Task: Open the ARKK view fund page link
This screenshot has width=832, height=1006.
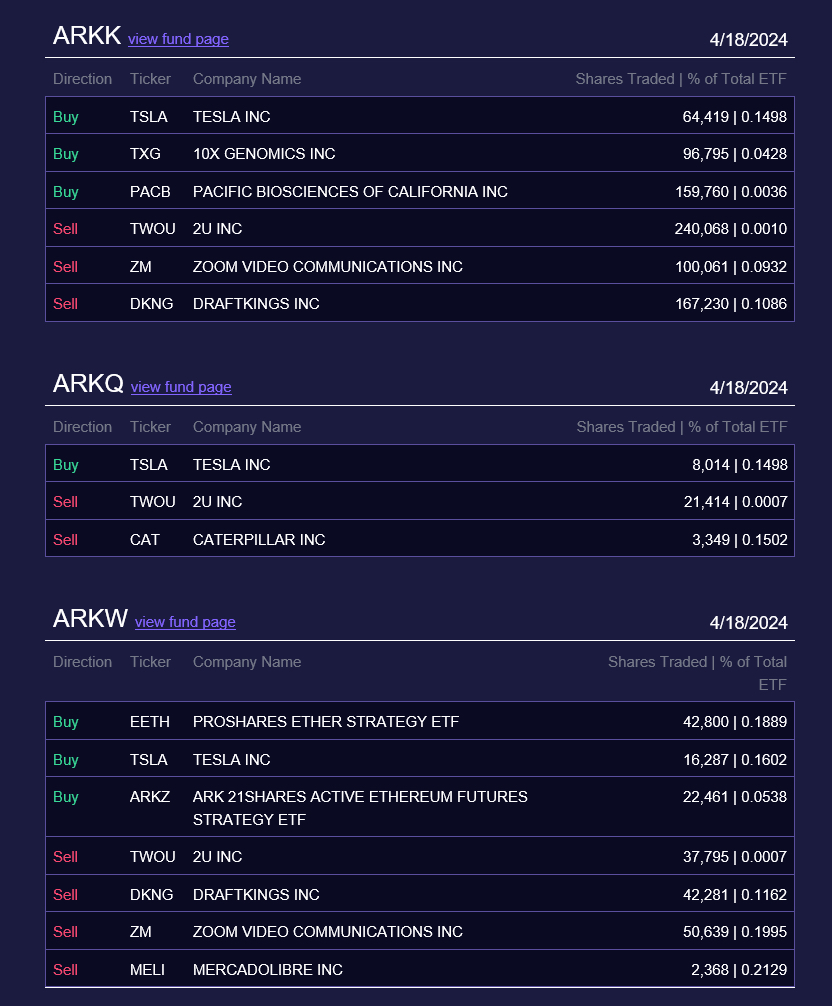Action: tap(178, 39)
